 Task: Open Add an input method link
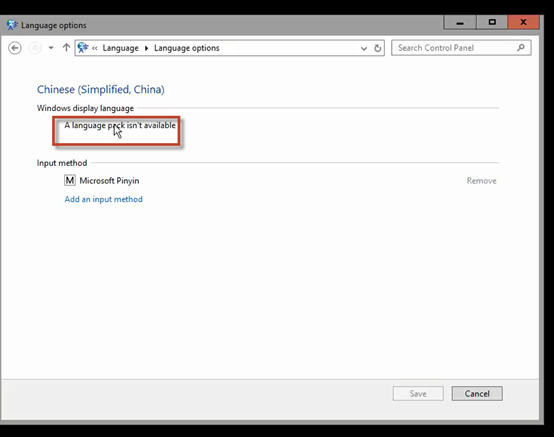pyautogui.click(x=104, y=199)
